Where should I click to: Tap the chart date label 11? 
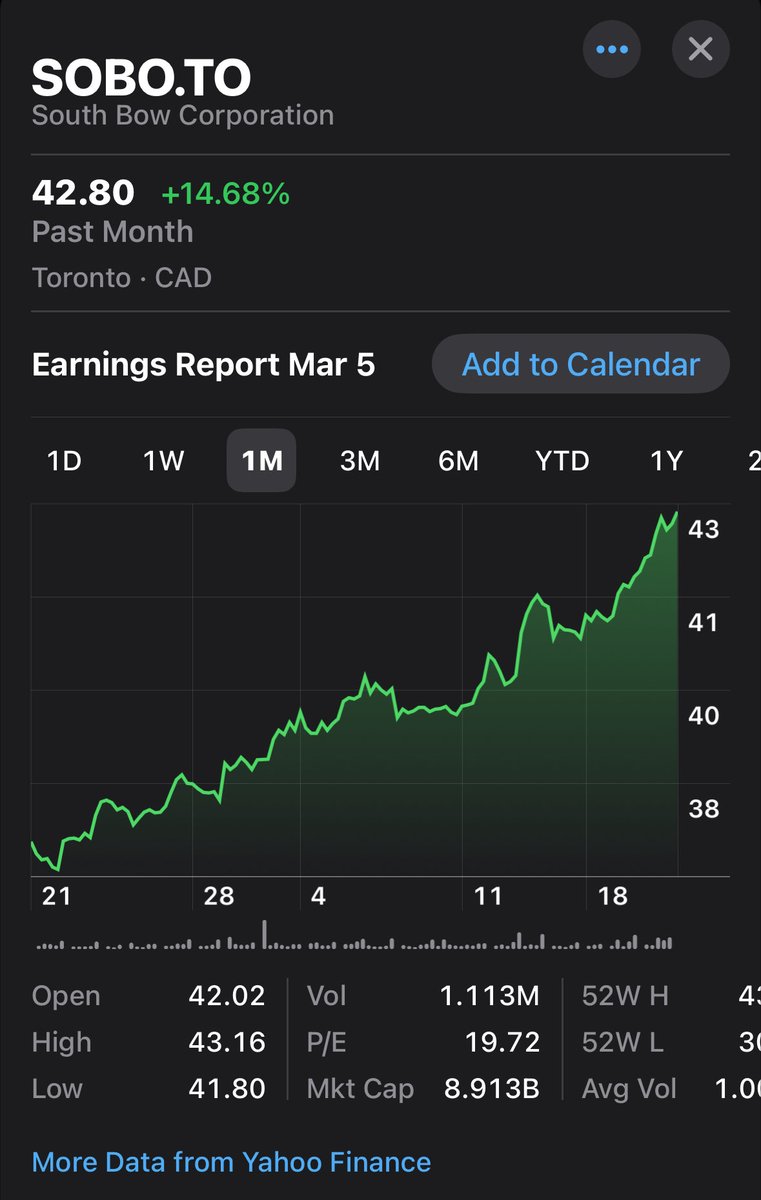coord(487,895)
